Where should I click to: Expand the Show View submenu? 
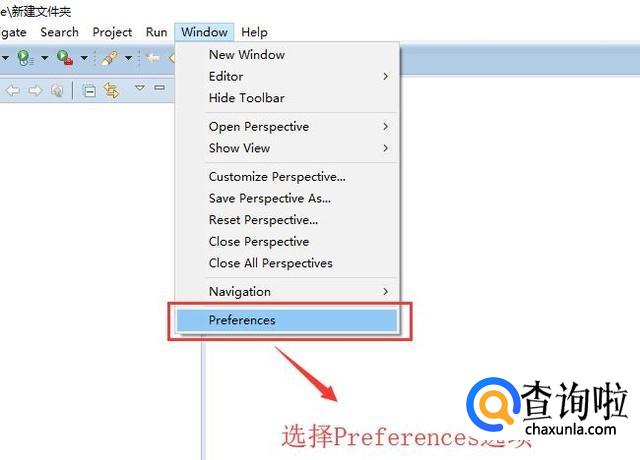point(386,148)
